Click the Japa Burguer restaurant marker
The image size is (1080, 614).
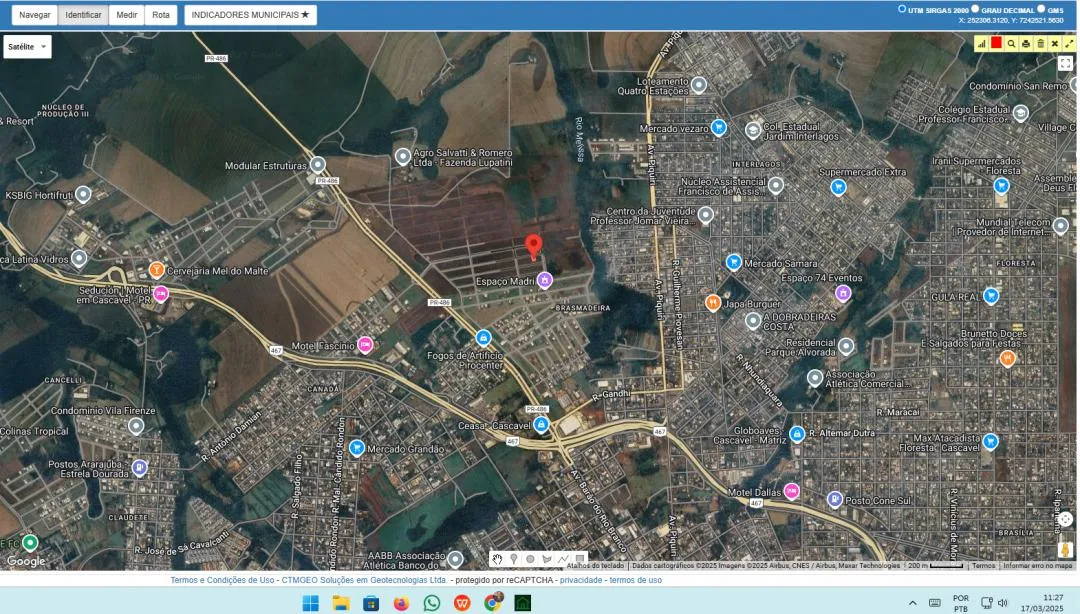(713, 302)
